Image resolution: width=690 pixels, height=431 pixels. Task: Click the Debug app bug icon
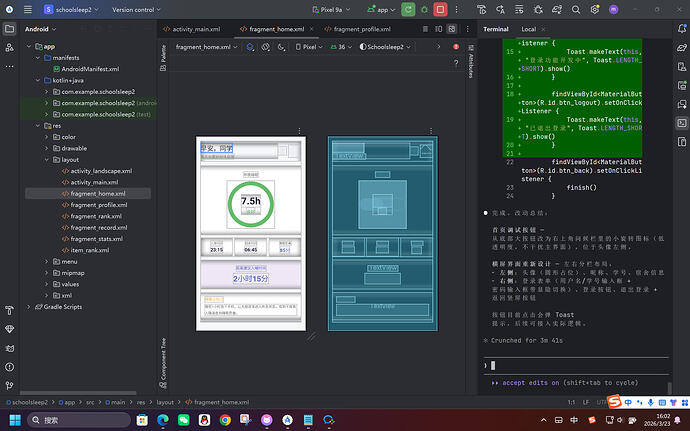tap(424, 9)
